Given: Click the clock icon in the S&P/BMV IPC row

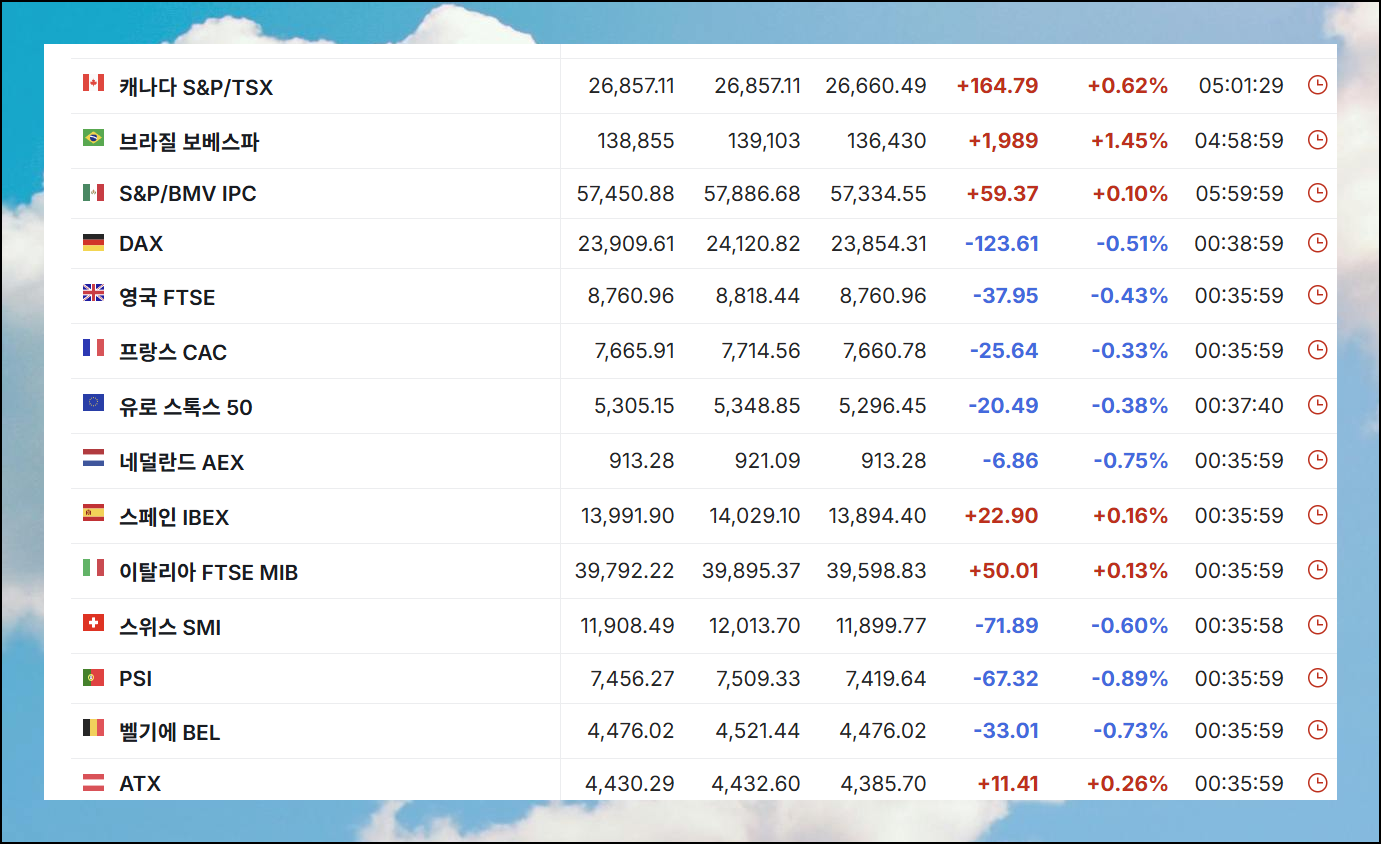Looking at the screenshot, I should coord(1317,193).
